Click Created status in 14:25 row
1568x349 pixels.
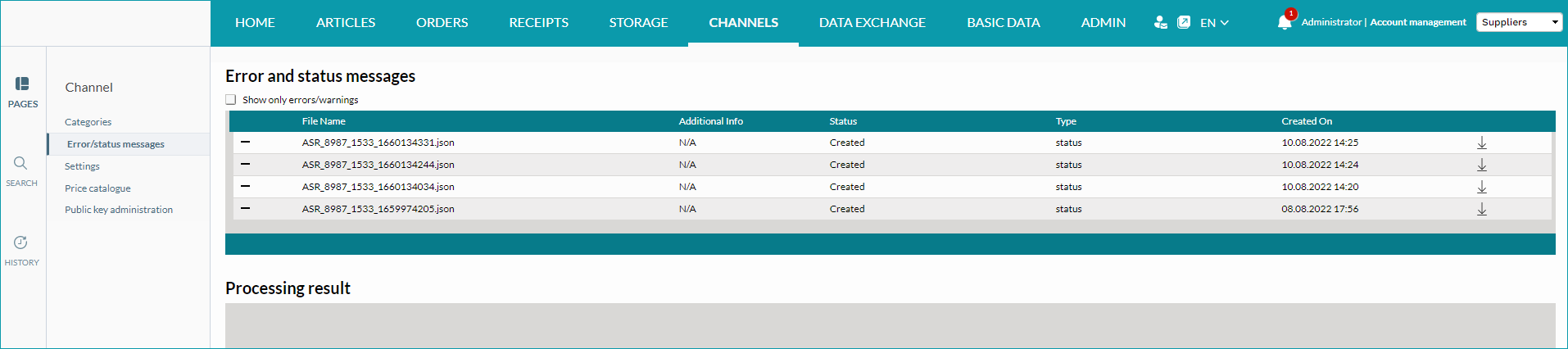click(x=847, y=143)
